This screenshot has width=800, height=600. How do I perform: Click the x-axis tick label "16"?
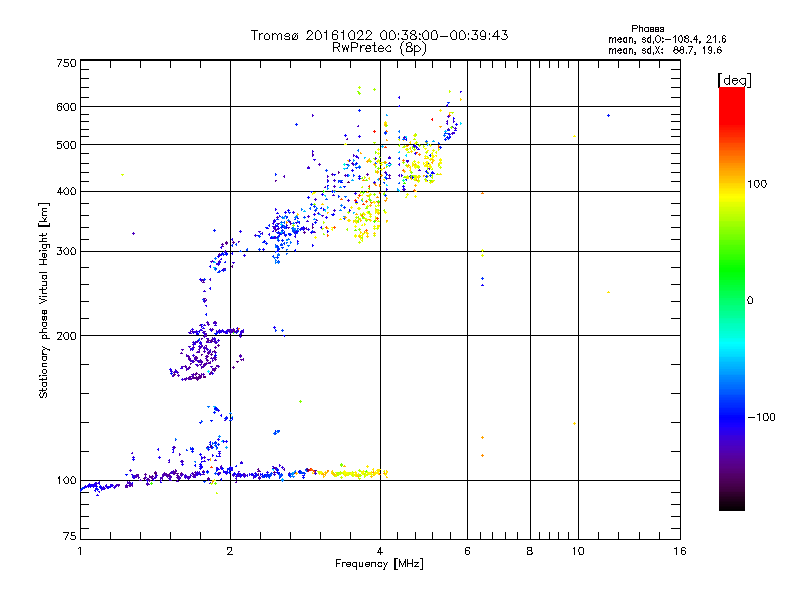tap(680, 551)
